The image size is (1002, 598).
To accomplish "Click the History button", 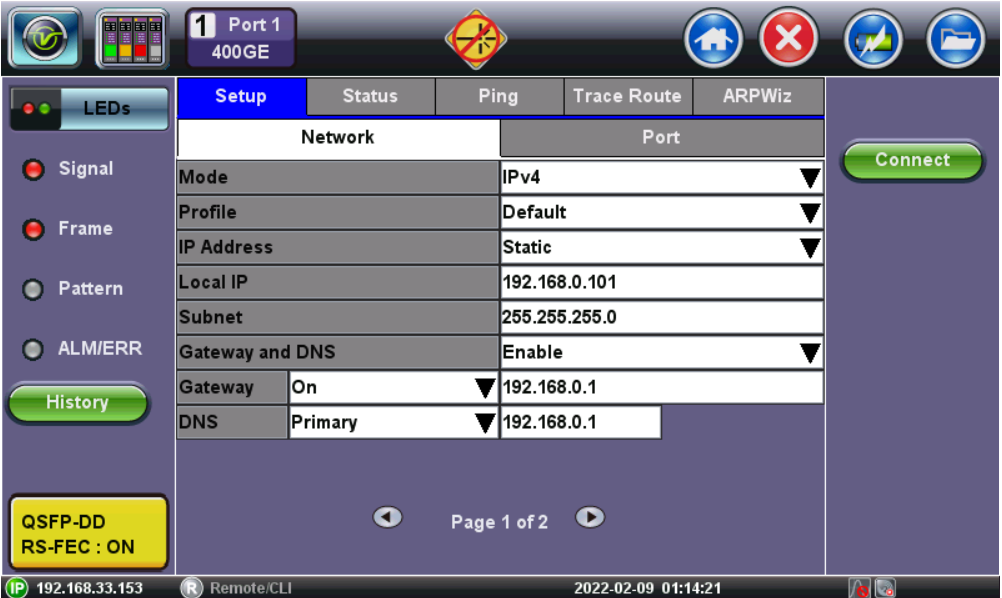I will (78, 403).
